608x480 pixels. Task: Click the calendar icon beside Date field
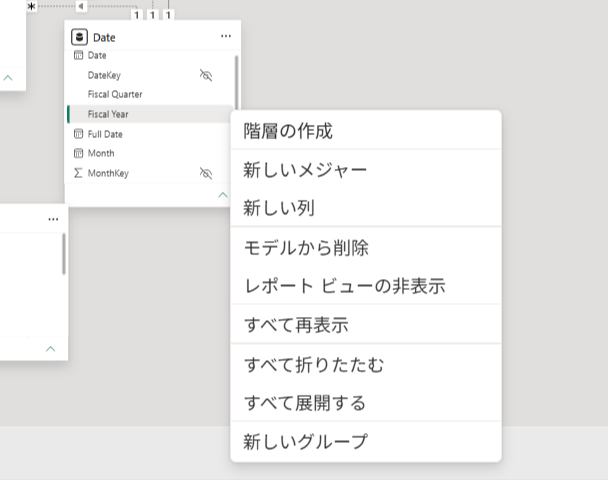78,55
